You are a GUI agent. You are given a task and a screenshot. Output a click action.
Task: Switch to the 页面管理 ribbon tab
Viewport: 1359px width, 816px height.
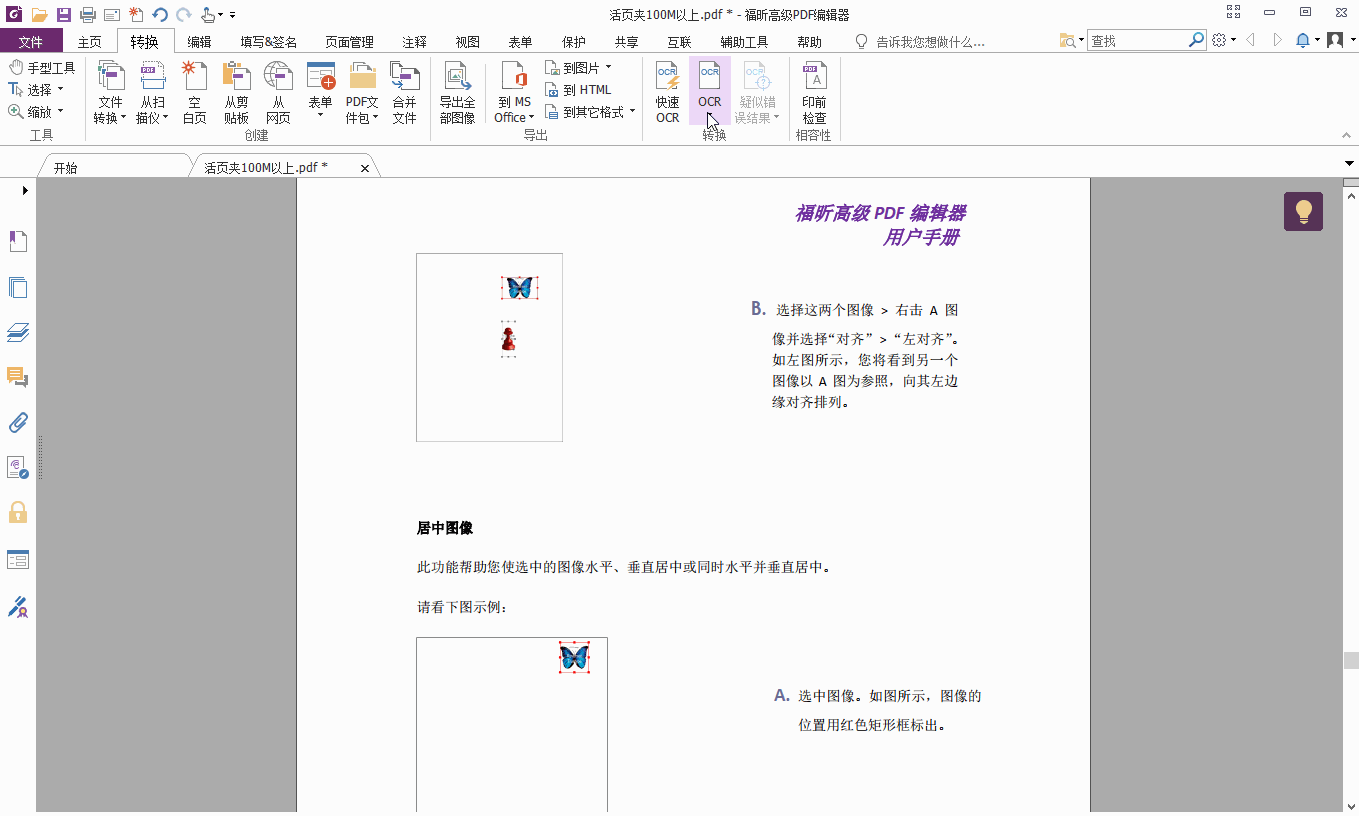pyautogui.click(x=349, y=41)
